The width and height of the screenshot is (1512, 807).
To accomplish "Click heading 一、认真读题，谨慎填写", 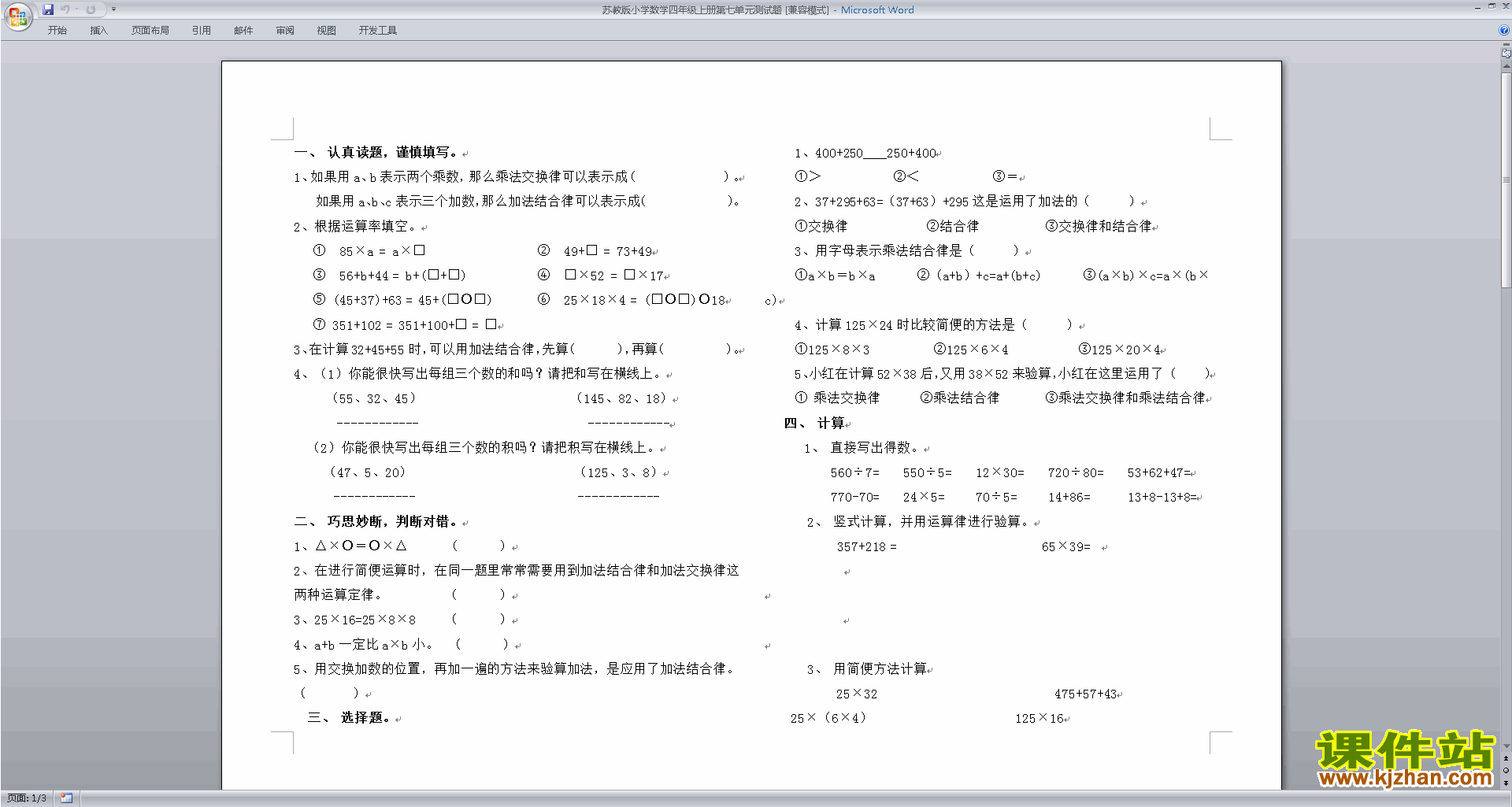I will point(376,153).
